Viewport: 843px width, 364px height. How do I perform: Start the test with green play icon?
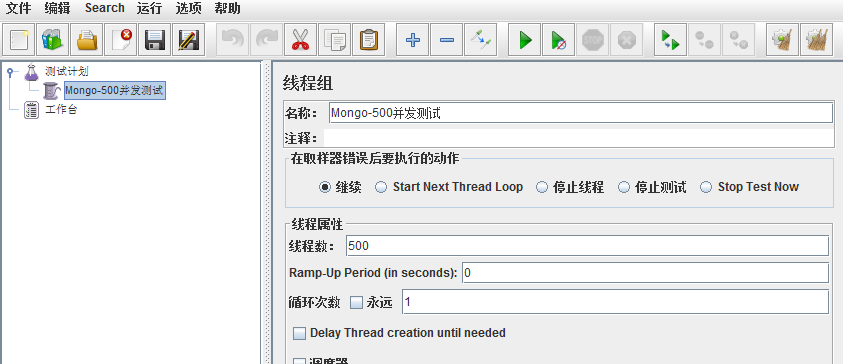point(525,40)
